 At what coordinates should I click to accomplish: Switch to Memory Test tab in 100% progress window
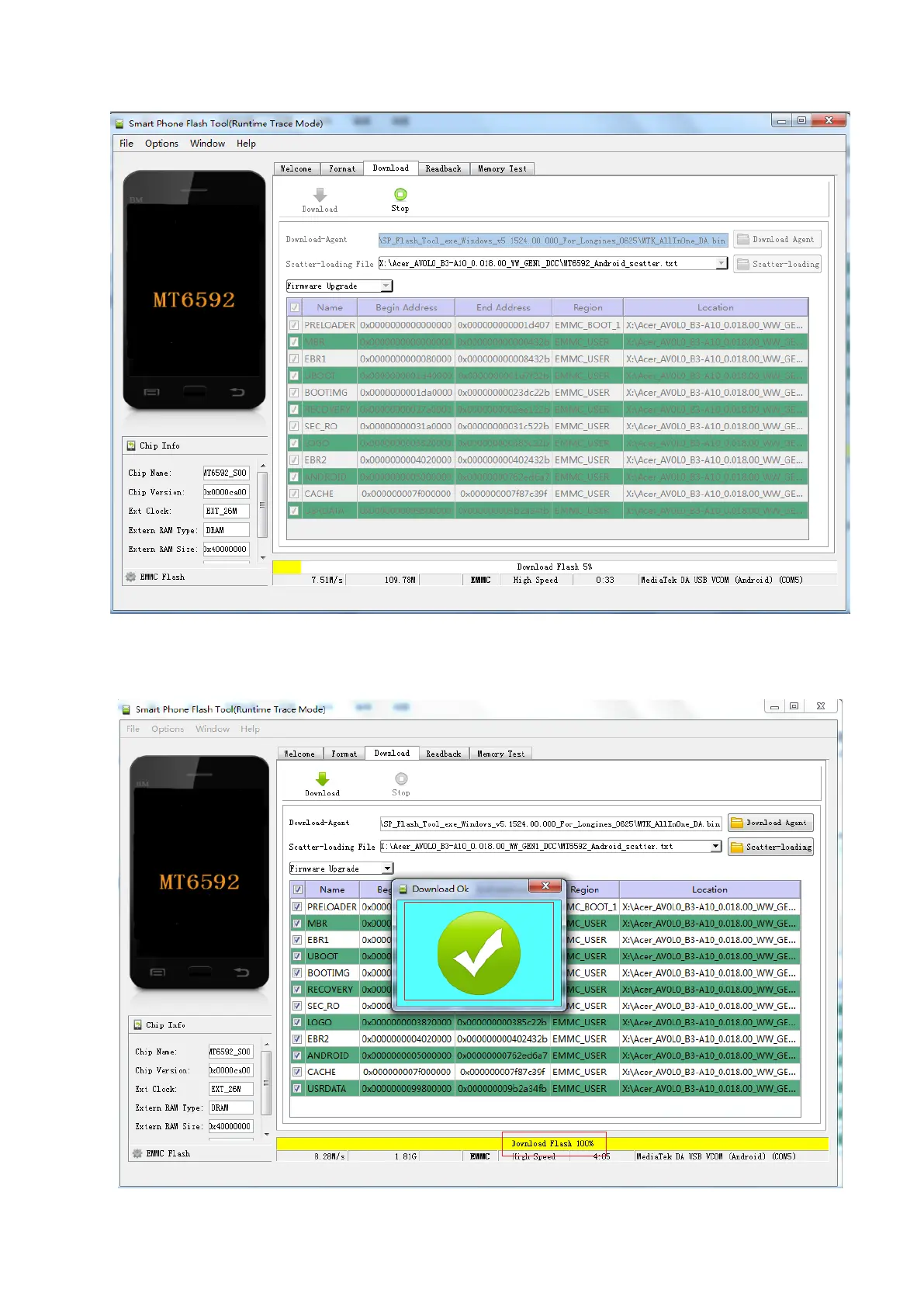(500, 754)
